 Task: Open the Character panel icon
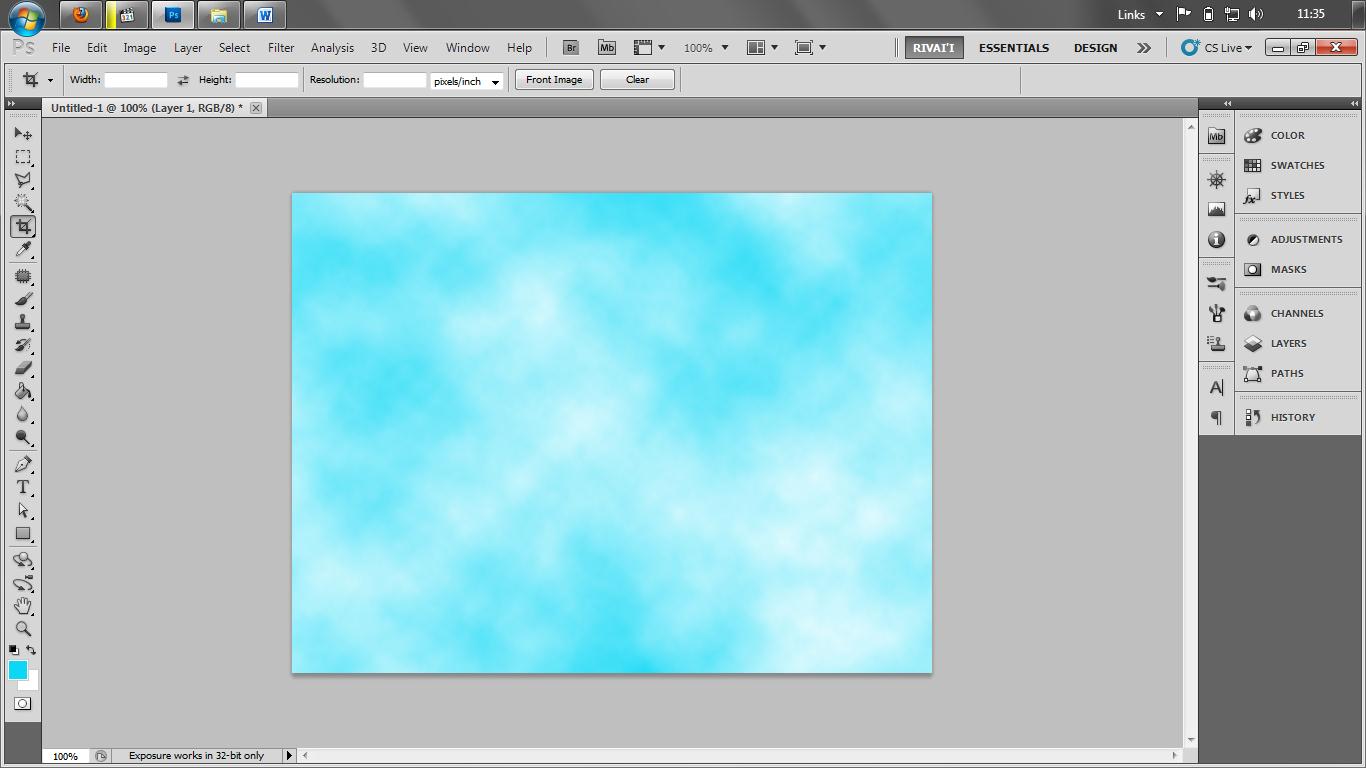(x=1216, y=388)
